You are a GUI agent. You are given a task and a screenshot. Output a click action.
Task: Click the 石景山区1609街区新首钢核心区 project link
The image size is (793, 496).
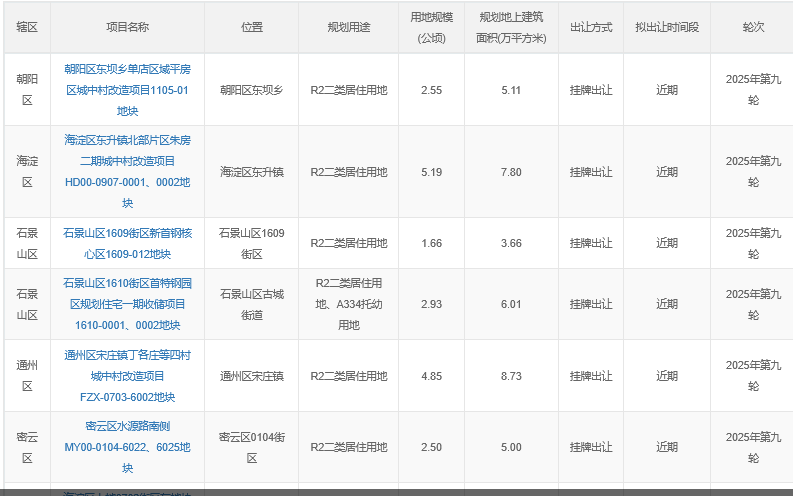click(127, 243)
